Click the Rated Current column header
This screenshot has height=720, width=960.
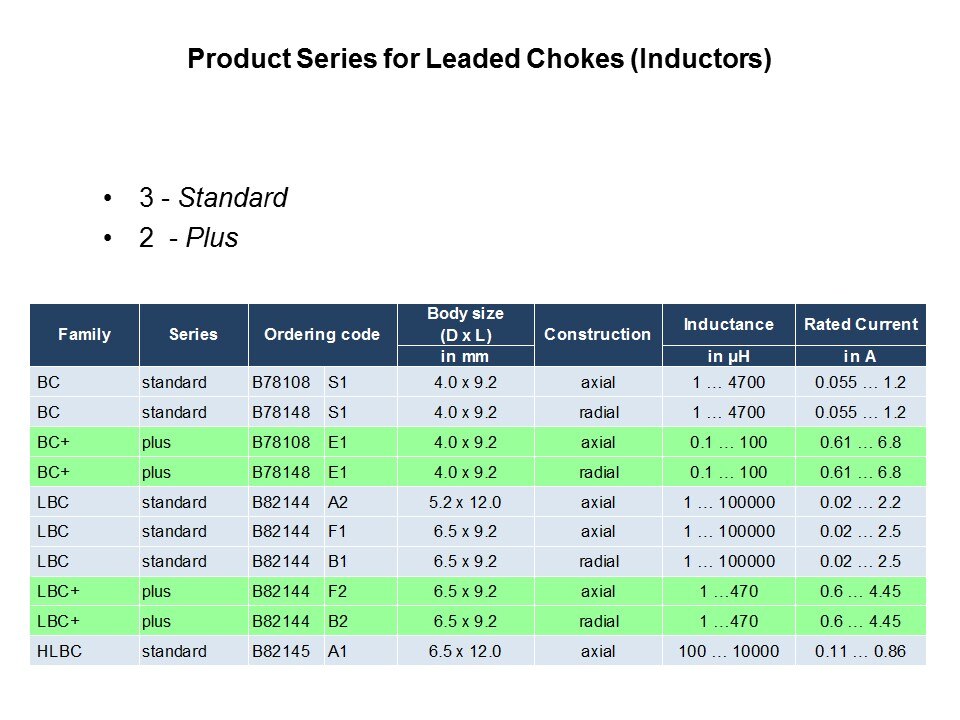click(x=860, y=324)
